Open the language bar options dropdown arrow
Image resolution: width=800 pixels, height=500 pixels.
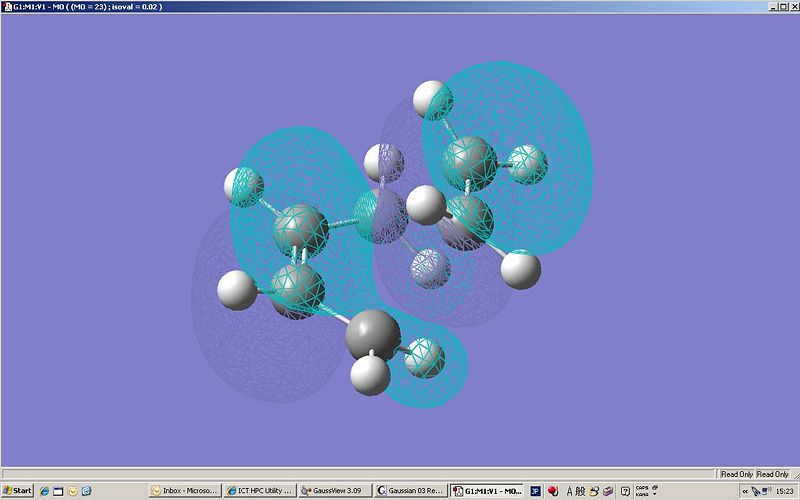pos(655,494)
